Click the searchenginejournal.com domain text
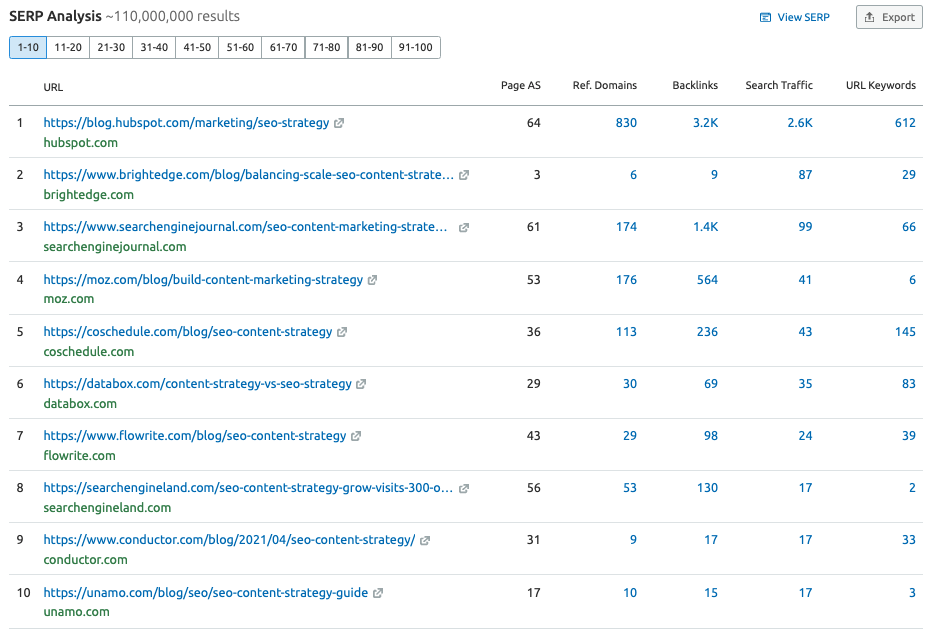This screenshot has width=939, height=638. click(114, 247)
